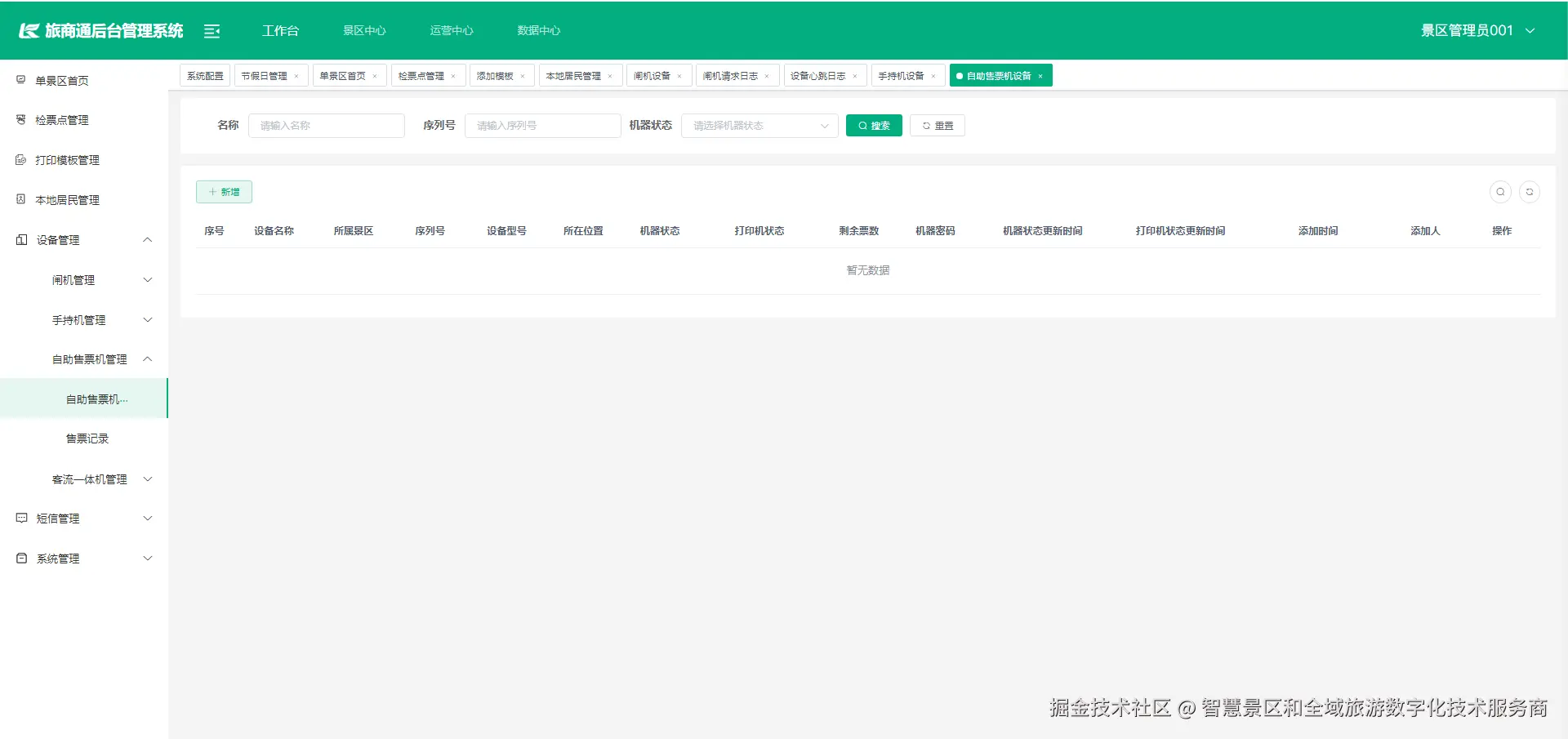The height and width of the screenshot is (739, 1568).
Task: Click the 短信管理 sidebar icon
Action: 20,518
